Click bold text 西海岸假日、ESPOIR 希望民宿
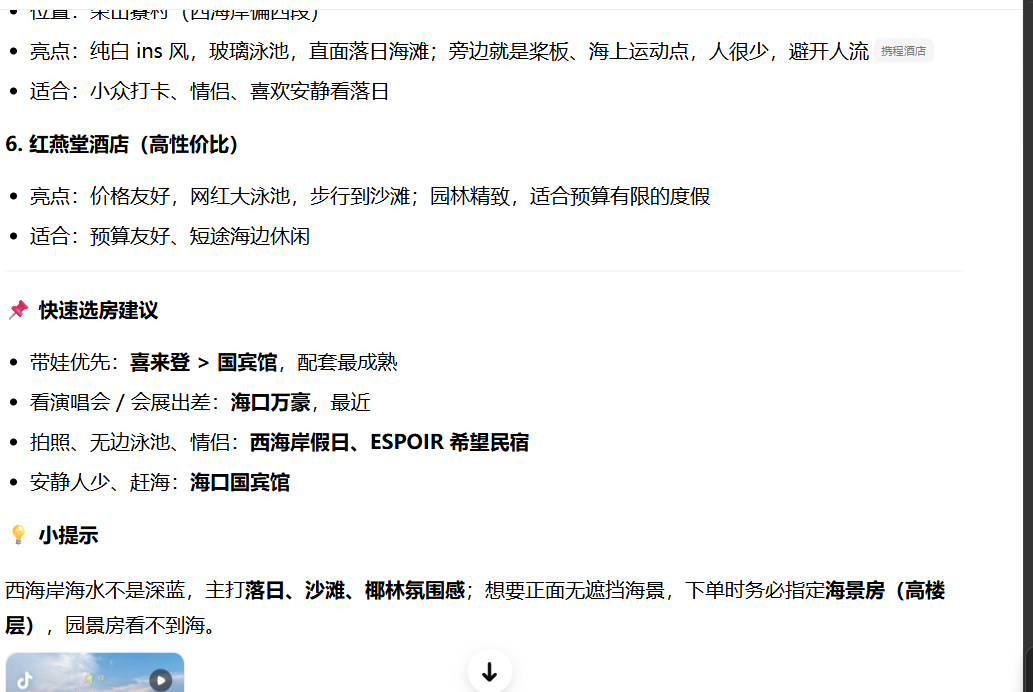The image size is (1033, 692). point(389,442)
